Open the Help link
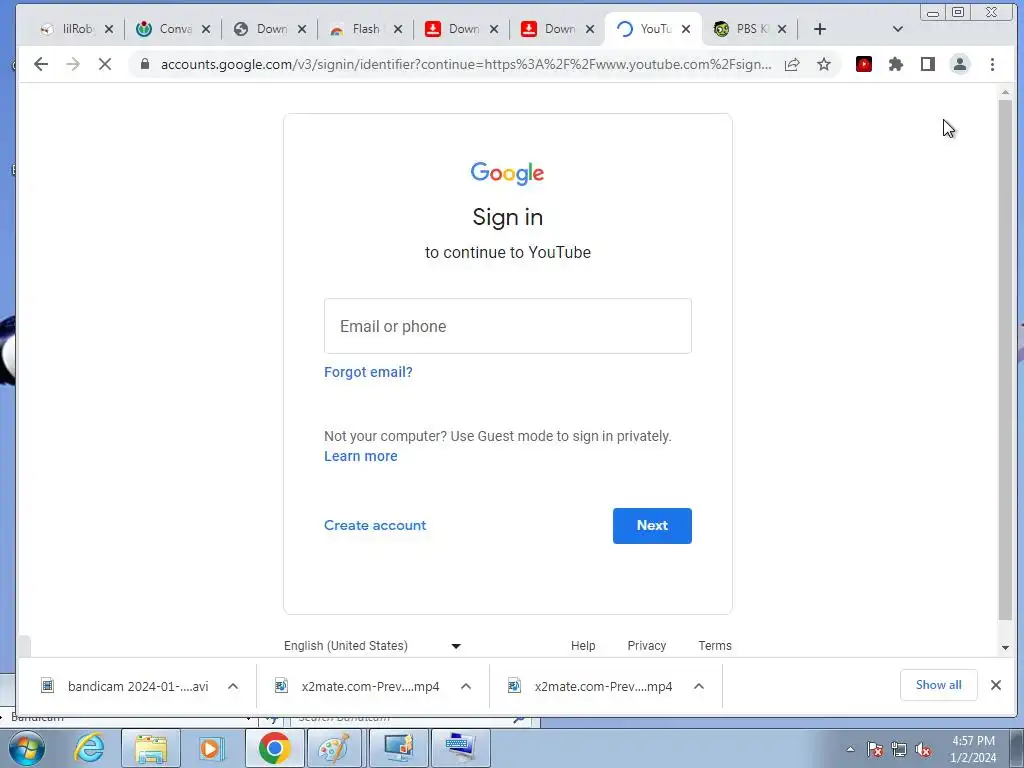The width and height of the screenshot is (1024, 768). [583, 646]
